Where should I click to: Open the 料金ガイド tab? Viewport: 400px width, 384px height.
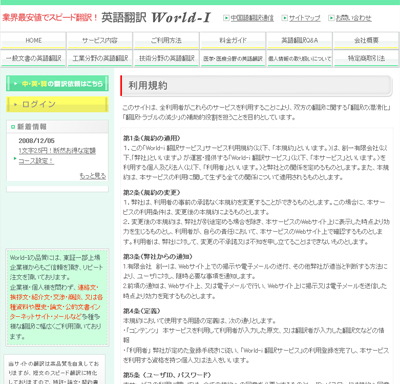(233, 41)
